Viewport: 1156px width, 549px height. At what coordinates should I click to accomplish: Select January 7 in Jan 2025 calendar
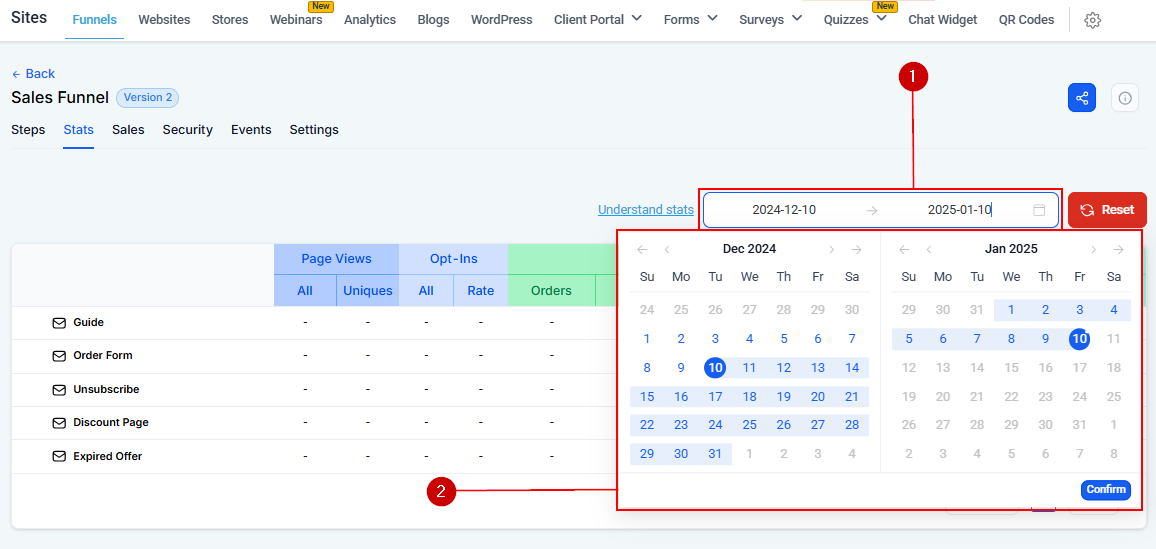[x=977, y=339]
